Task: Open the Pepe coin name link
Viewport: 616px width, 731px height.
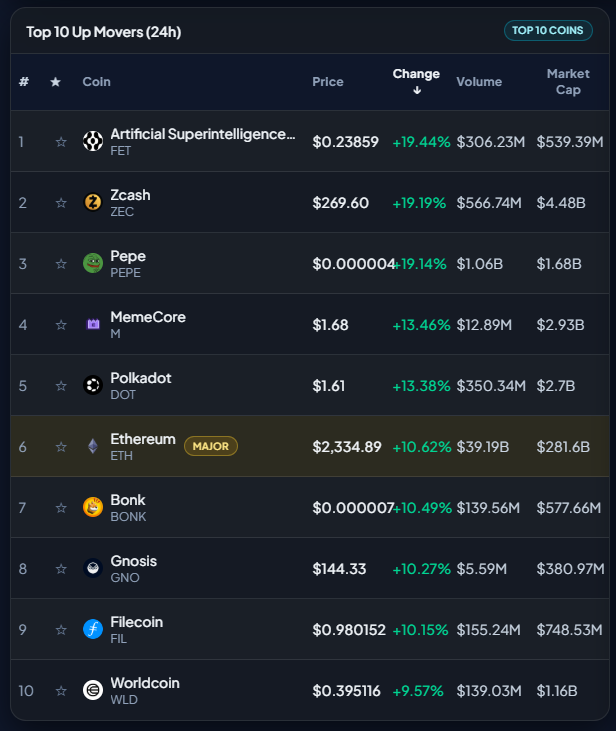Action: click(x=128, y=256)
